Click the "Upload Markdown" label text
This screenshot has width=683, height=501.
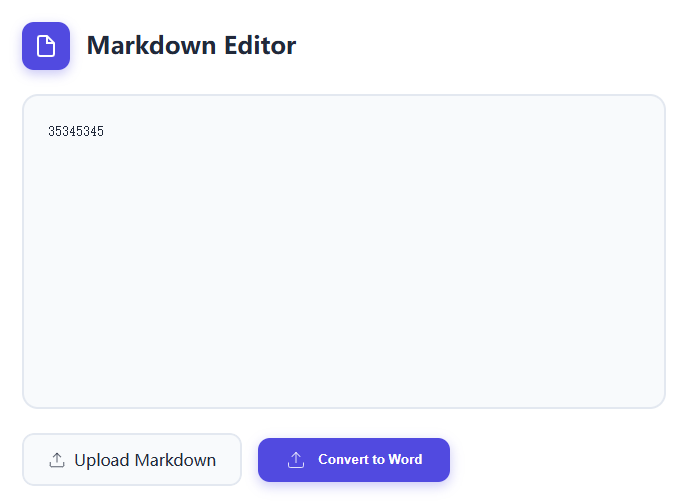point(145,460)
